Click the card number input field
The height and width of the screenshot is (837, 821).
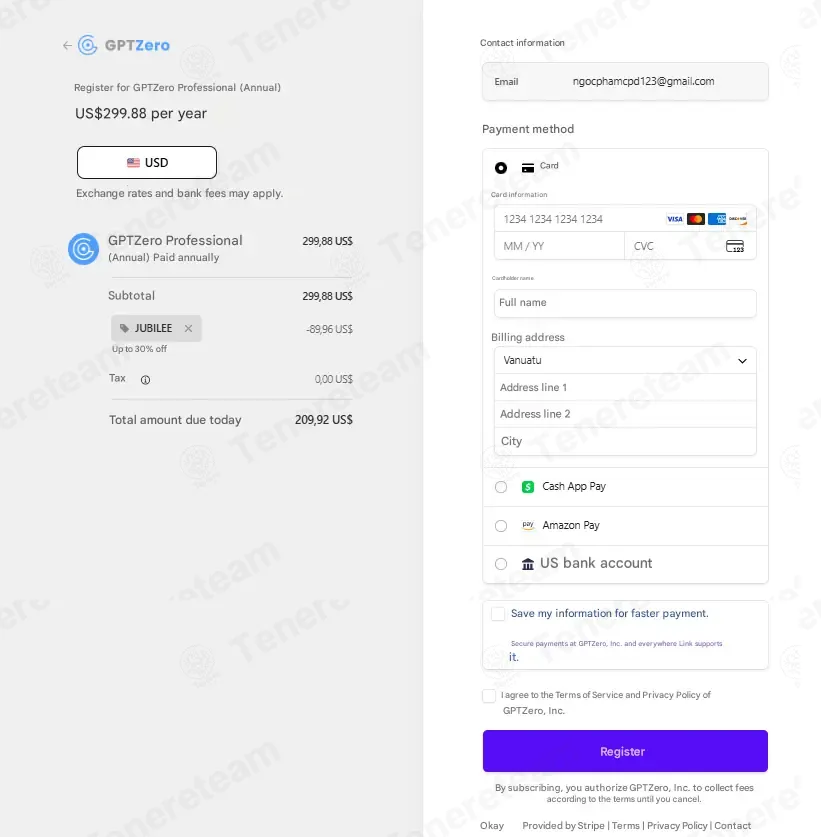click(x=578, y=219)
